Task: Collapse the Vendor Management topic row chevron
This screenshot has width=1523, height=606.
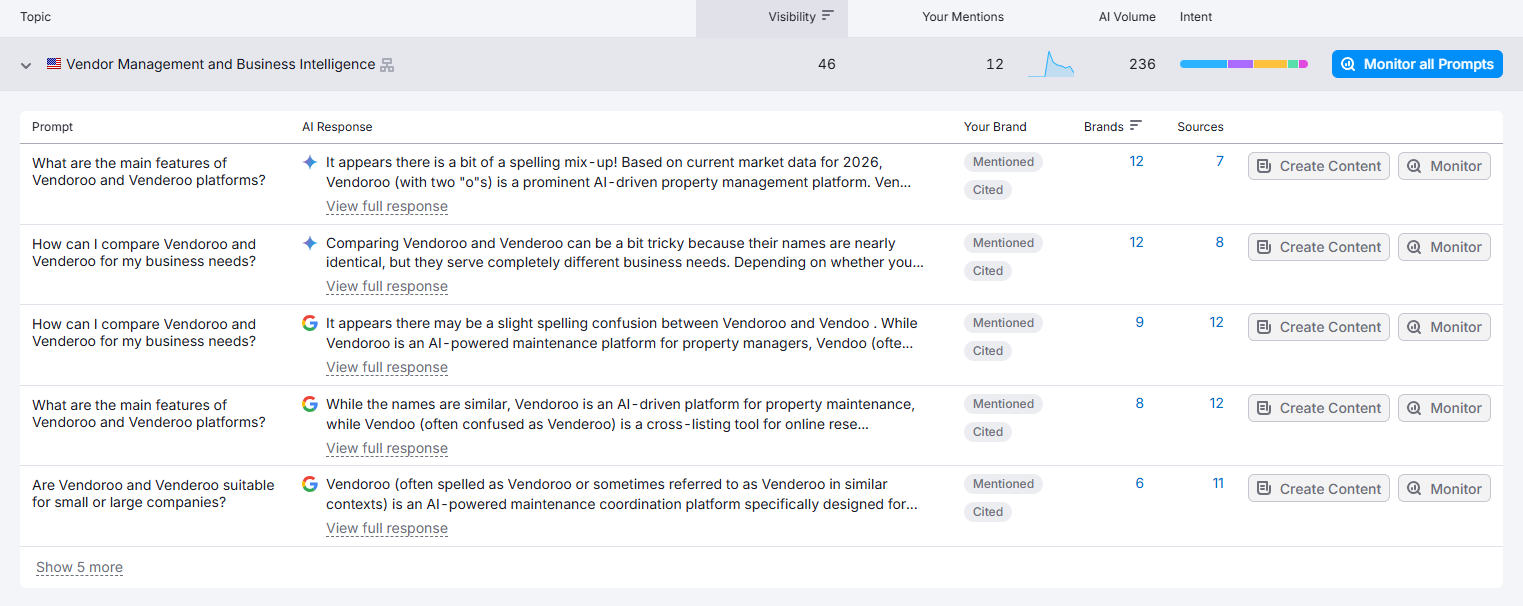Action: [24, 64]
